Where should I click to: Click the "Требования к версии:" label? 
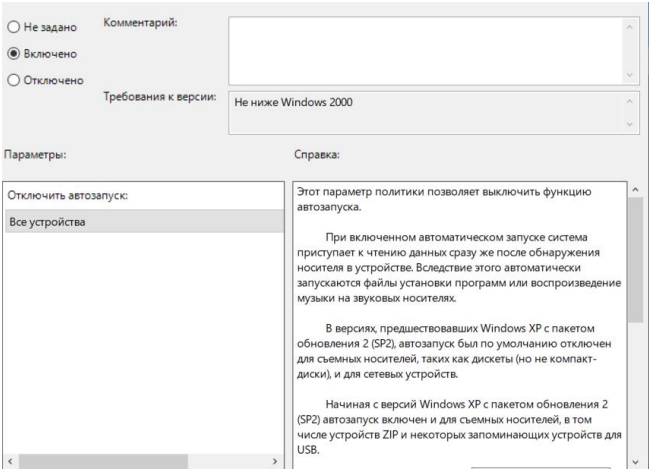[160, 96]
